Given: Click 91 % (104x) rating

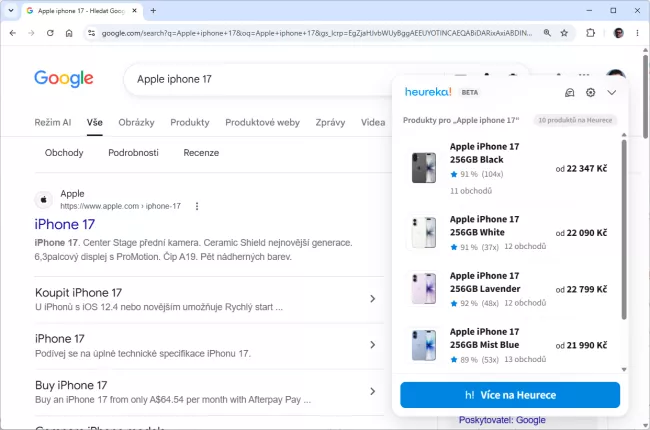Looking at the screenshot, I should click(x=477, y=174).
